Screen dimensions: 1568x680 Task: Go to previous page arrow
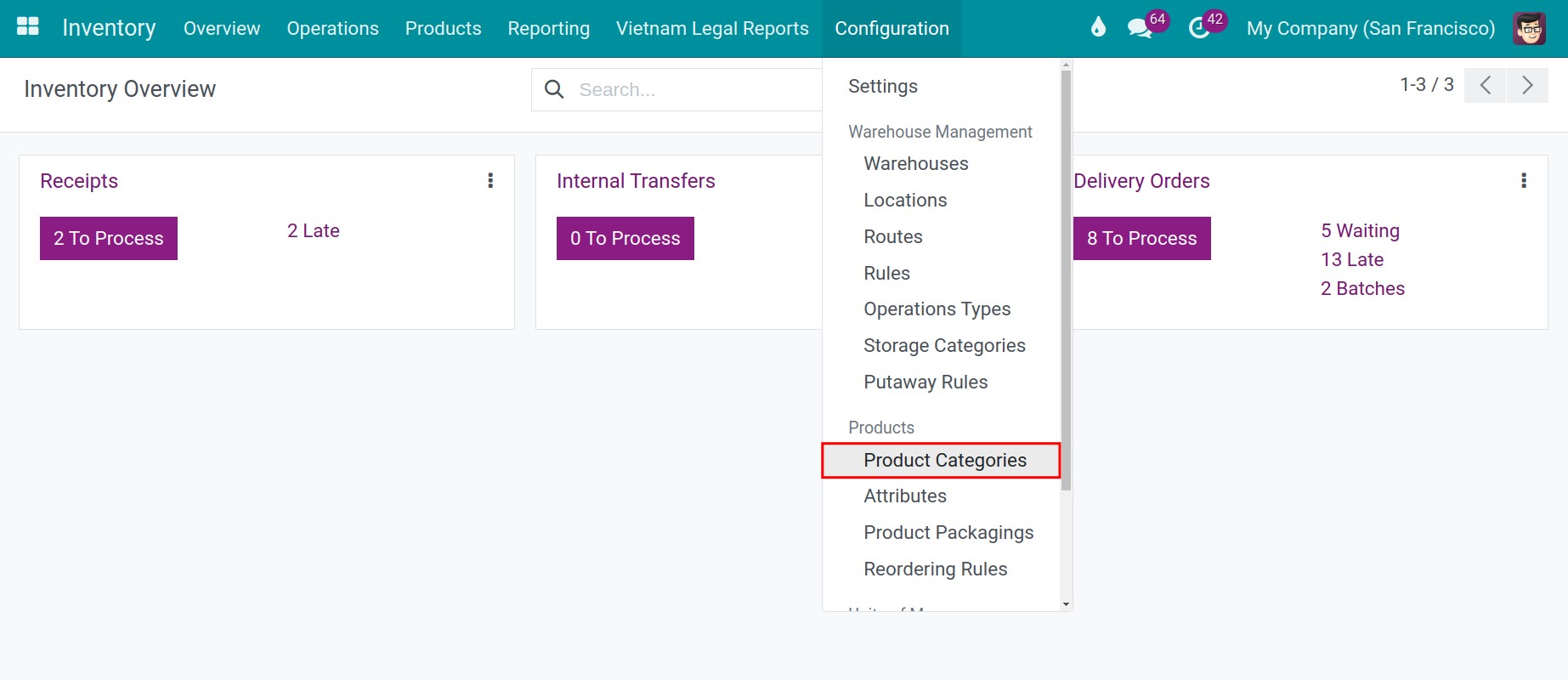1485,85
